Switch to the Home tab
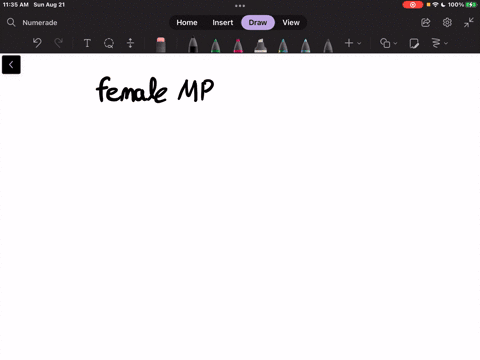The height and width of the screenshot is (360, 480). [x=187, y=22]
